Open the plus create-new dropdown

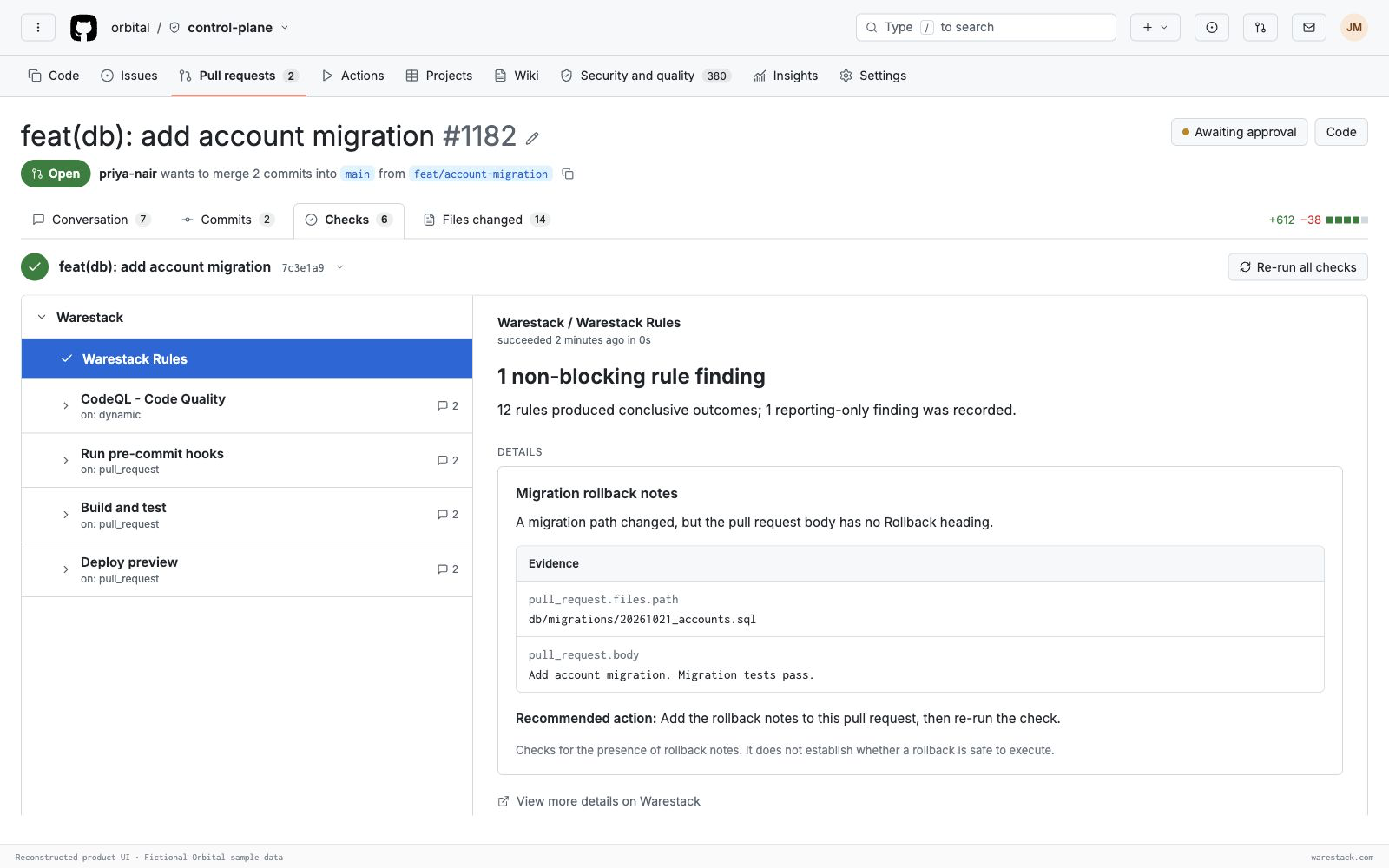[1155, 28]
